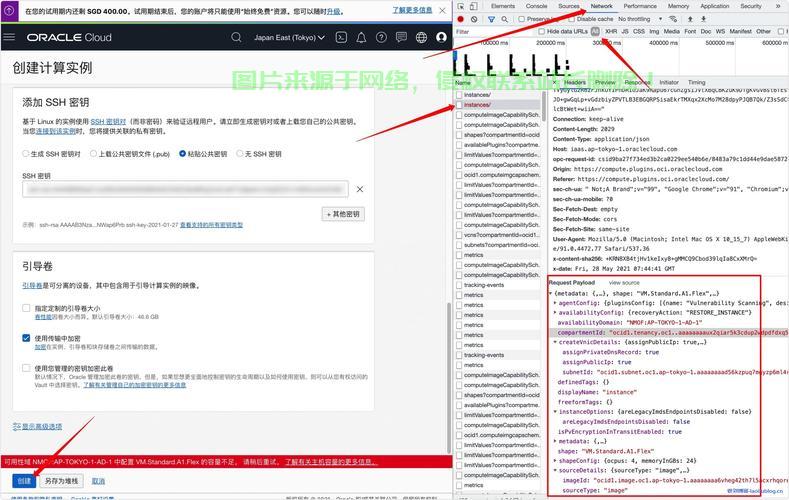Open Cloud Shell developer tools icon
This screenshot has height=500, width=789.
pyautogui.click(x=342, y=37)
